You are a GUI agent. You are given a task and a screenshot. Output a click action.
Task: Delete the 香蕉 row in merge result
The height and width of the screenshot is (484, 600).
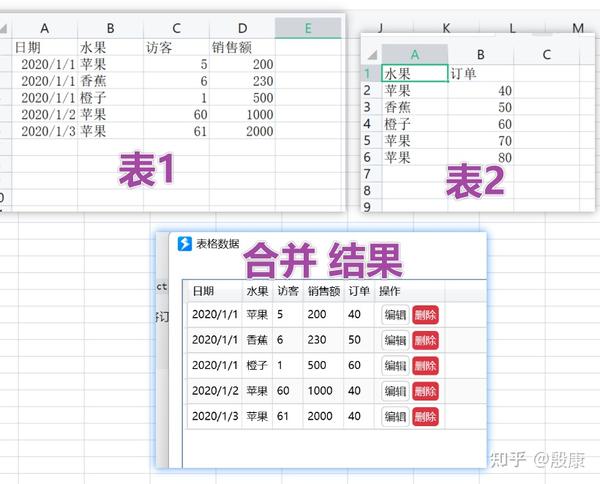coord(425,340)
